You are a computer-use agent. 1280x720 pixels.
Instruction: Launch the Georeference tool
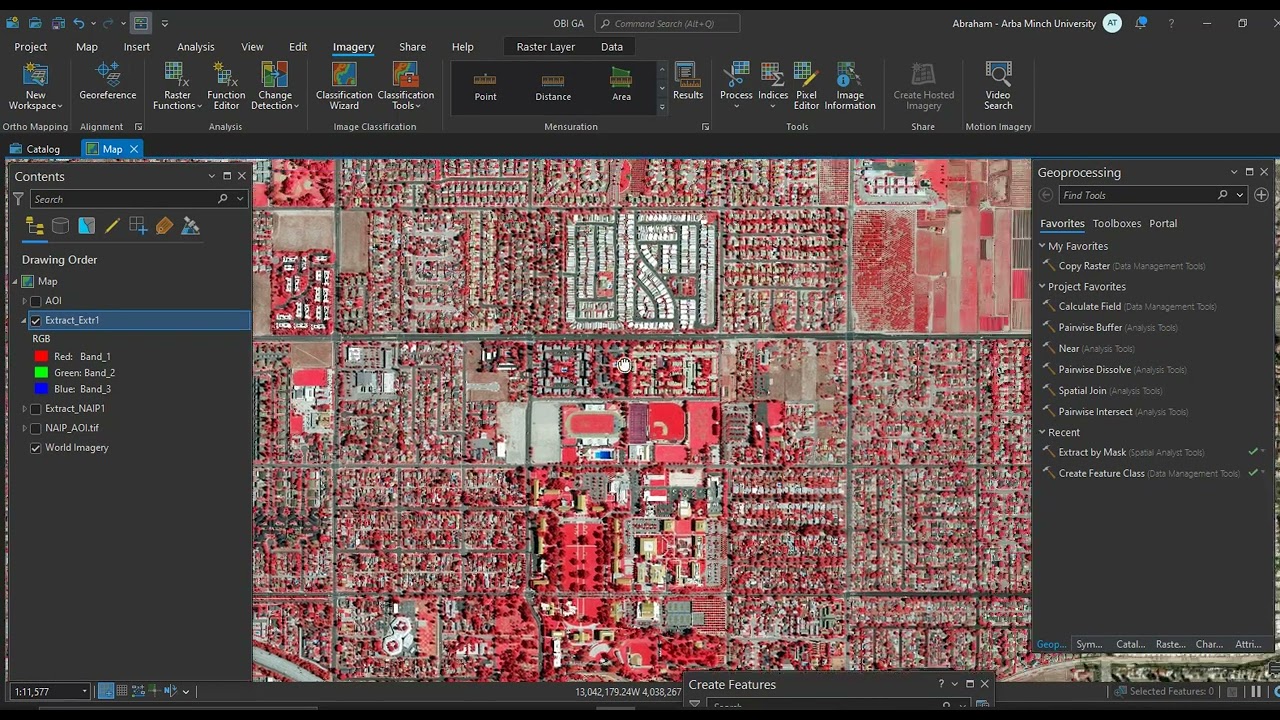(107, 82)
